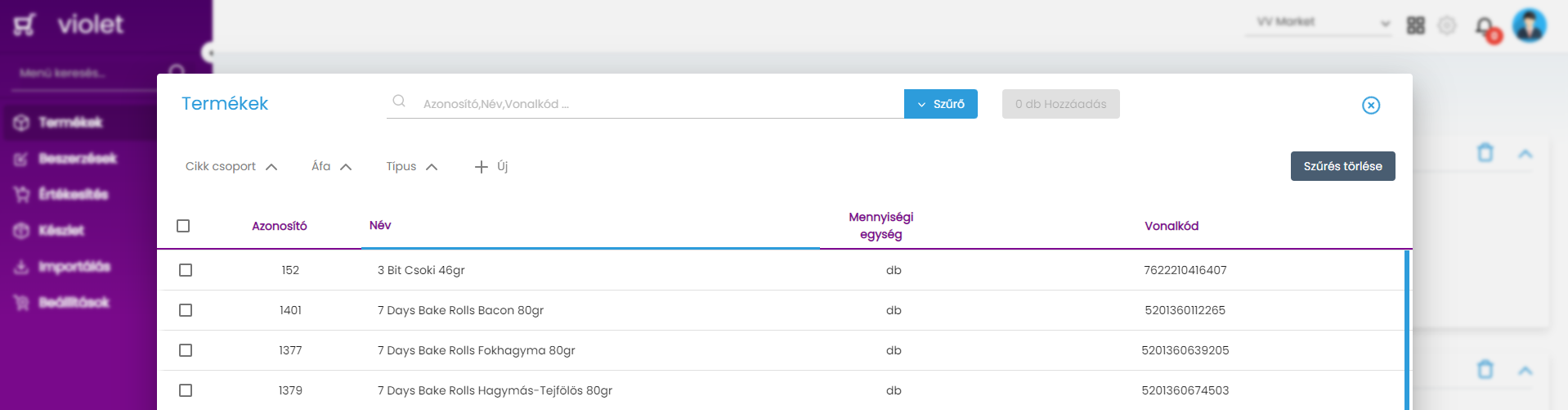
Task: Toggle the select-all checkbox in table header
Action: (x=183, y=226)
